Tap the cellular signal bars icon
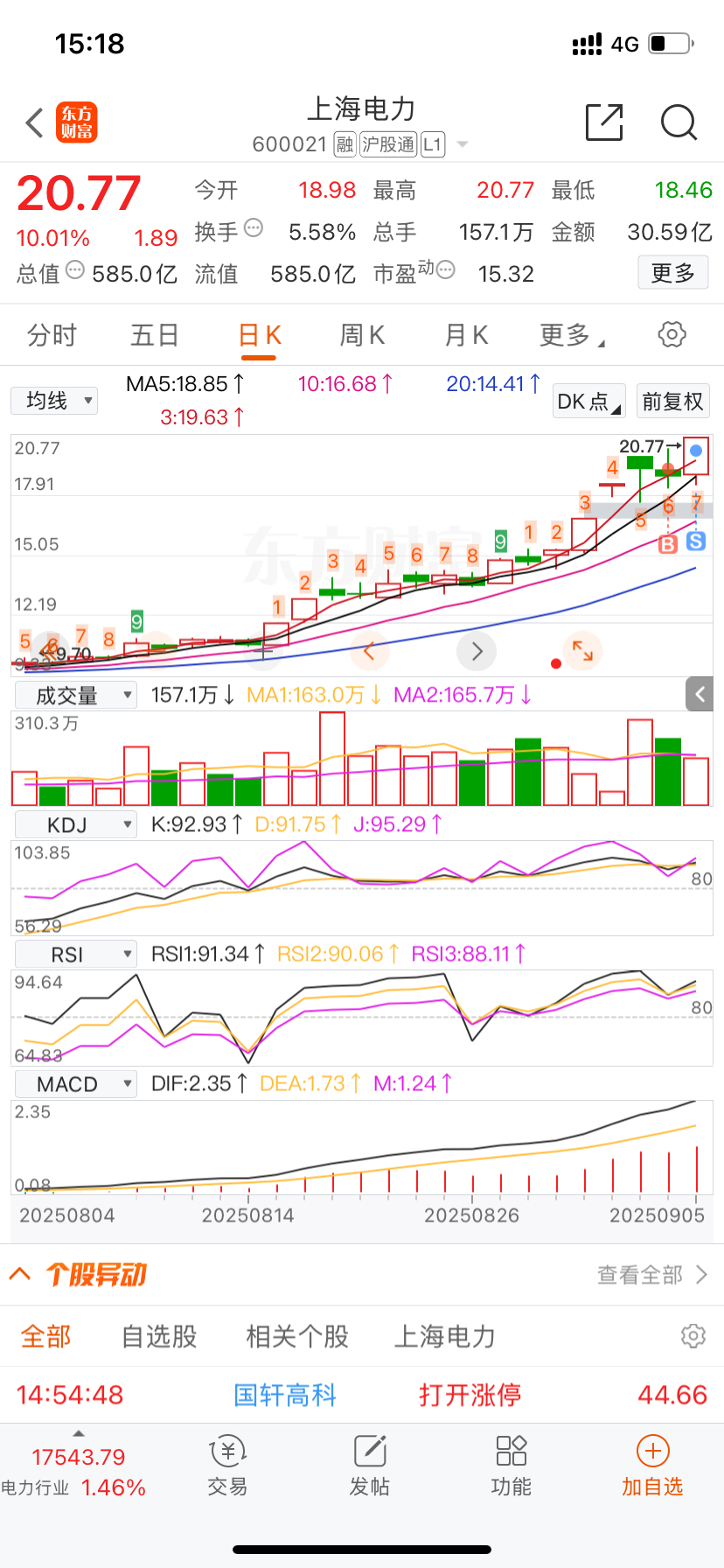Image resolution: width=724 pixels, height=1568 pixels. click(587, 44)
